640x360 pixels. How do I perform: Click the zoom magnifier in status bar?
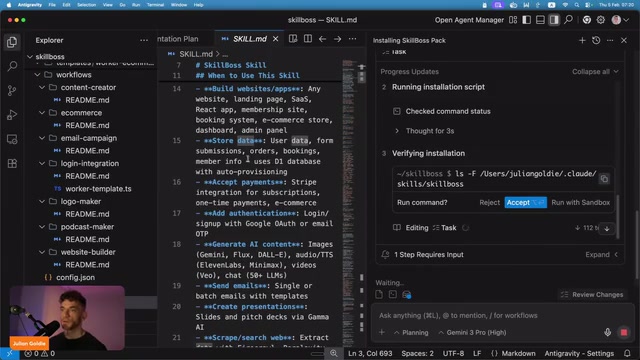click(x=333, y=353)
